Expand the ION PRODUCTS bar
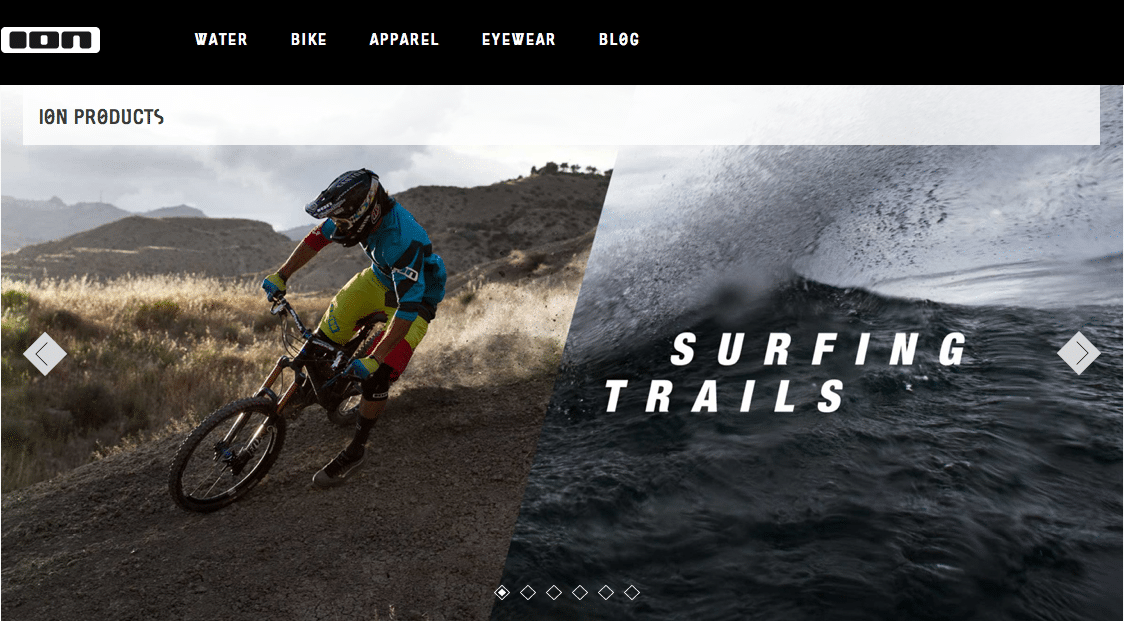Image resolution: width=1124 pixels, height=621 pixels. point(561,115)
